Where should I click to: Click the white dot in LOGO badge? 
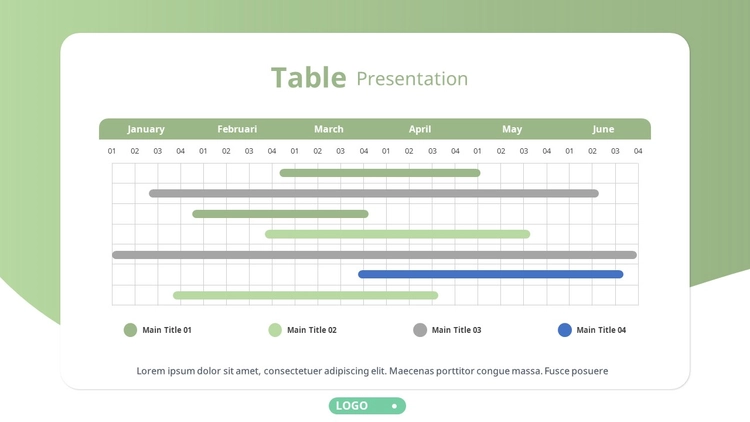[394, 406]
